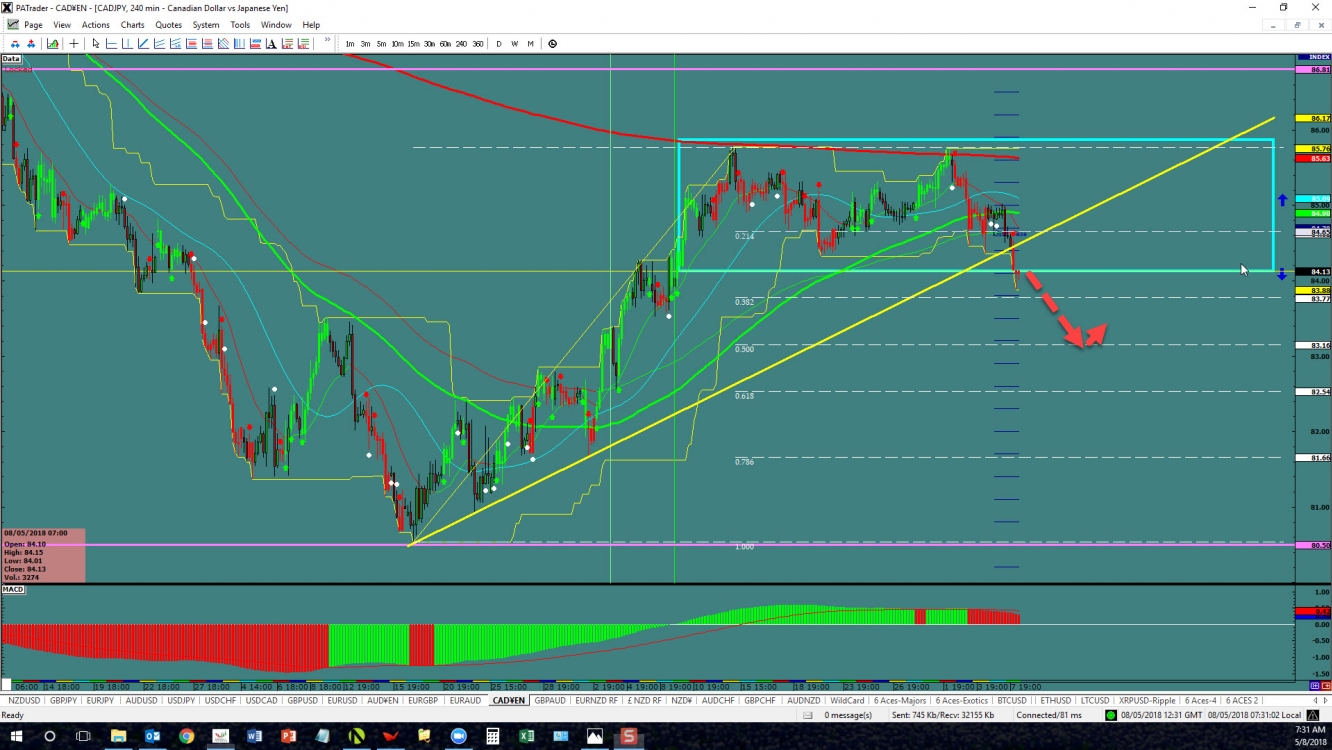This screenshot has height=750, width=1332.
Task: Click the 0 message(s) status entry
Action: click(x=847, y=715)
